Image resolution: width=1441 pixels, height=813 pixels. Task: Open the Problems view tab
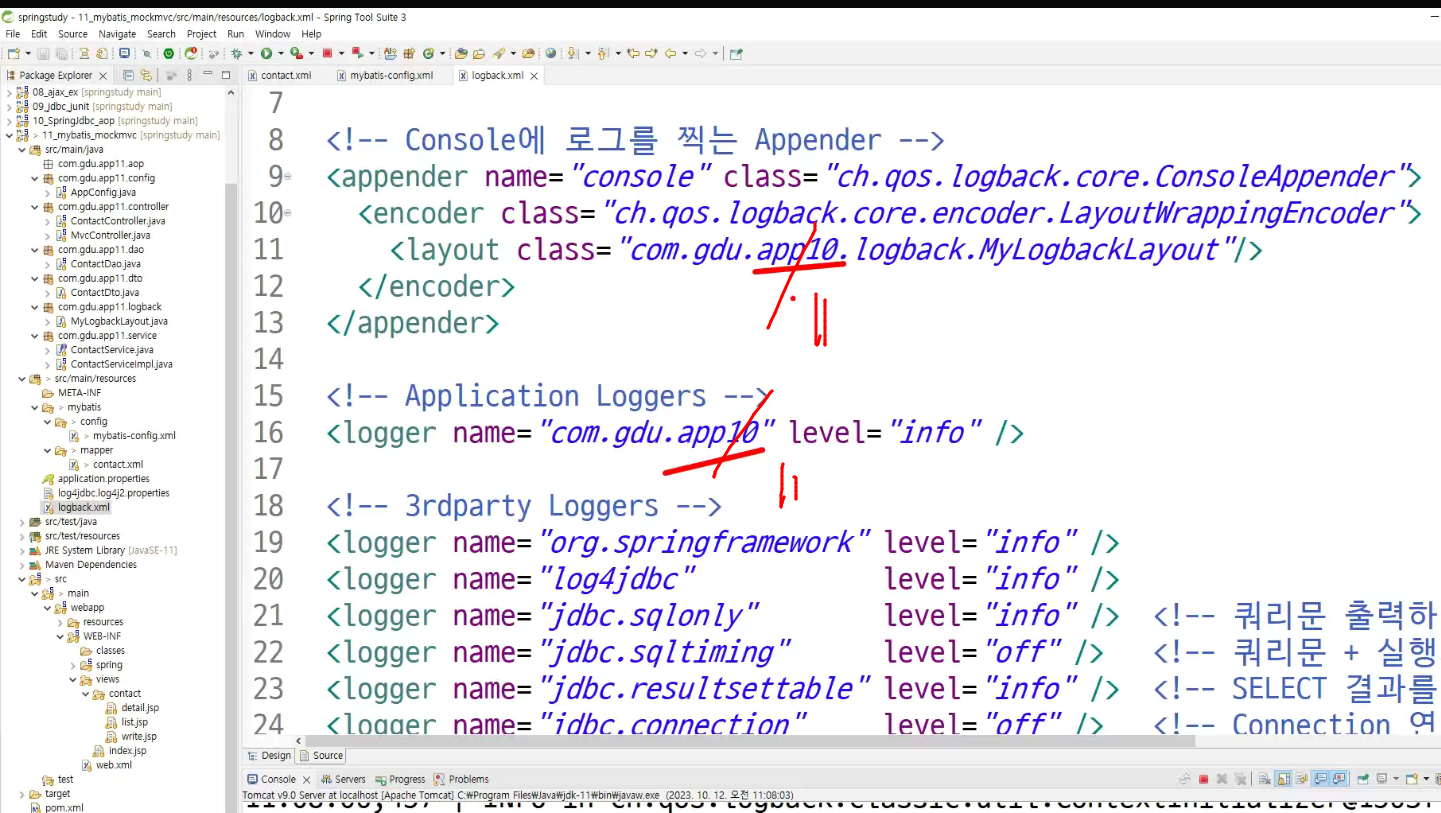pos(462,779)
